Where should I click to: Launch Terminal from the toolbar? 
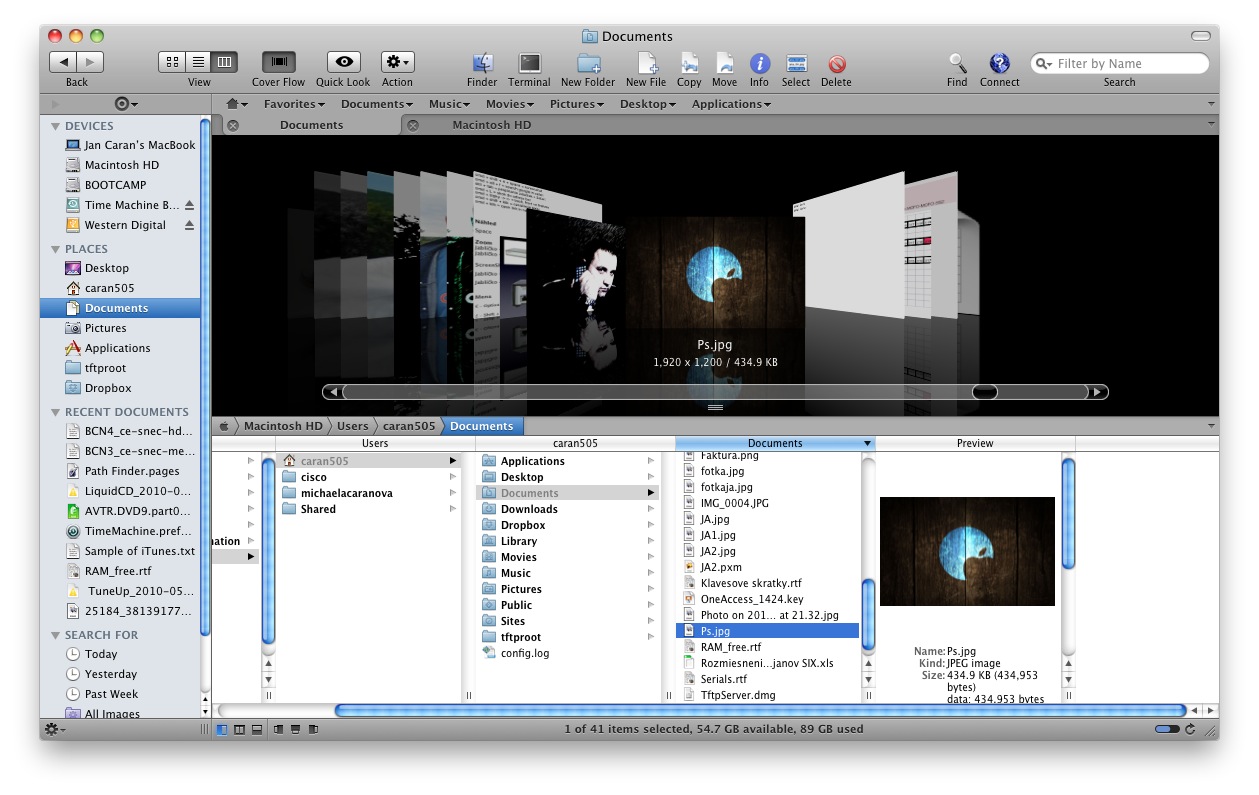(529, 63)
